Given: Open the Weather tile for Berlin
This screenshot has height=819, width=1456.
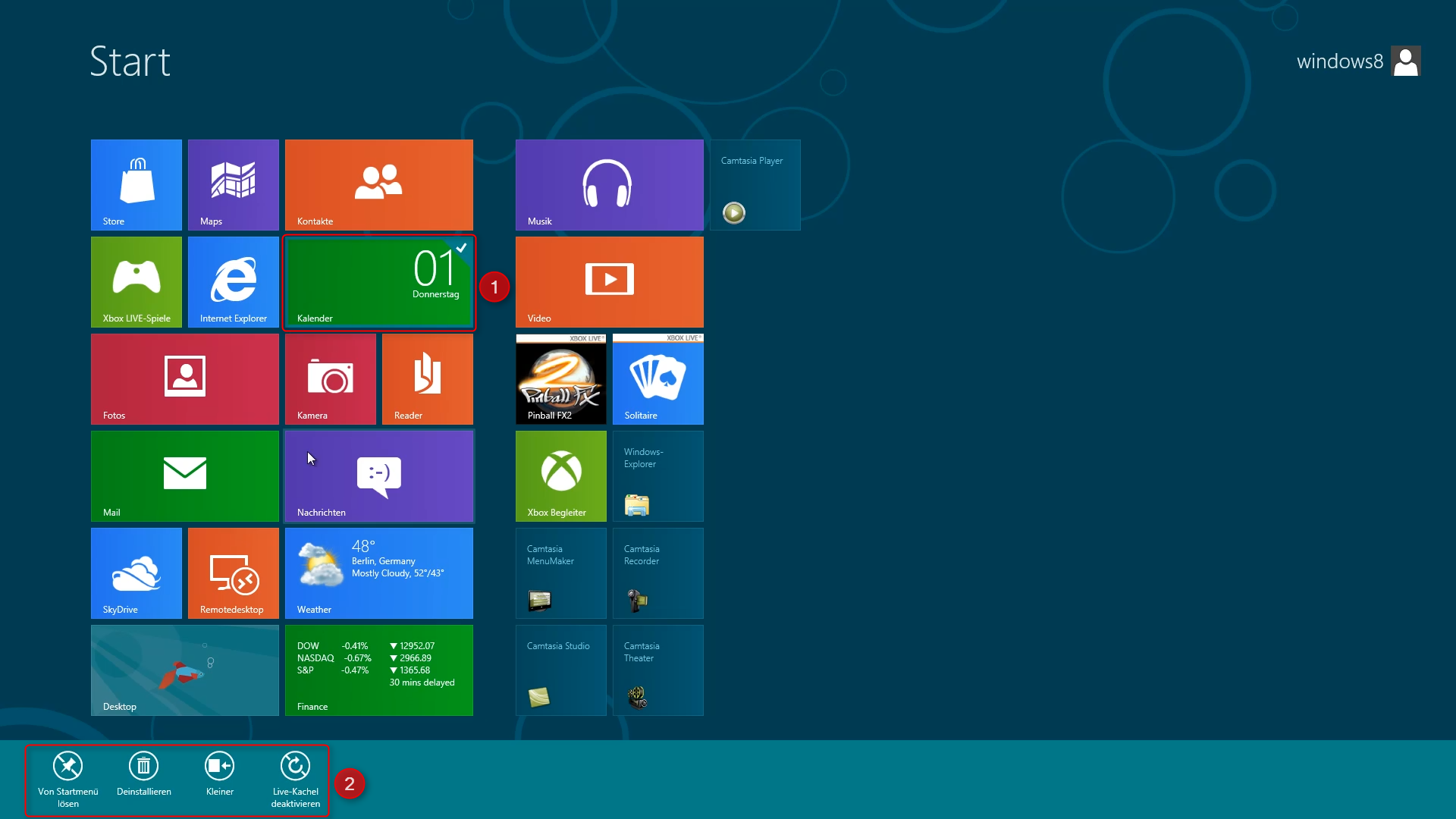Looking at the screenshot, I should (x=379, y=573).
